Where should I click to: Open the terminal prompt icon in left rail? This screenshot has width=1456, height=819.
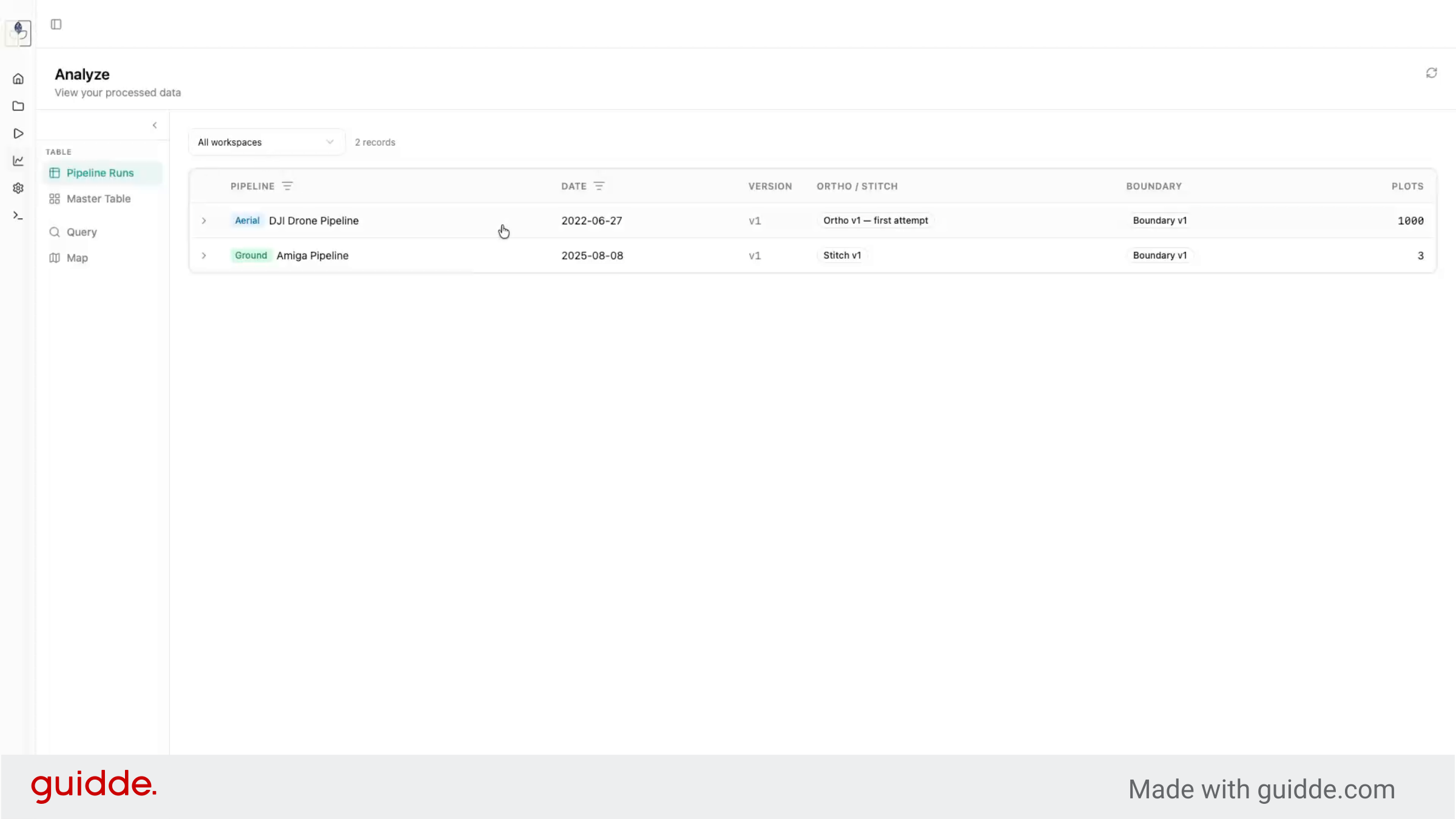(18, 215)
